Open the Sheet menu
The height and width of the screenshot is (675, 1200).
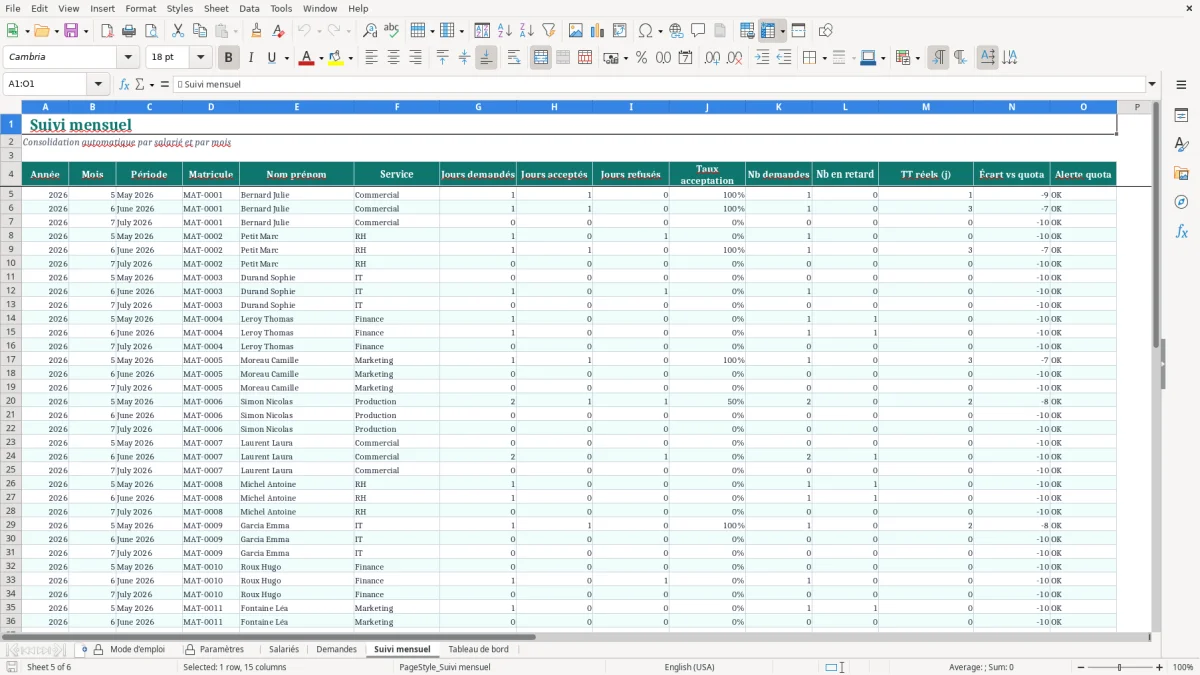click(x=216, y=8)
